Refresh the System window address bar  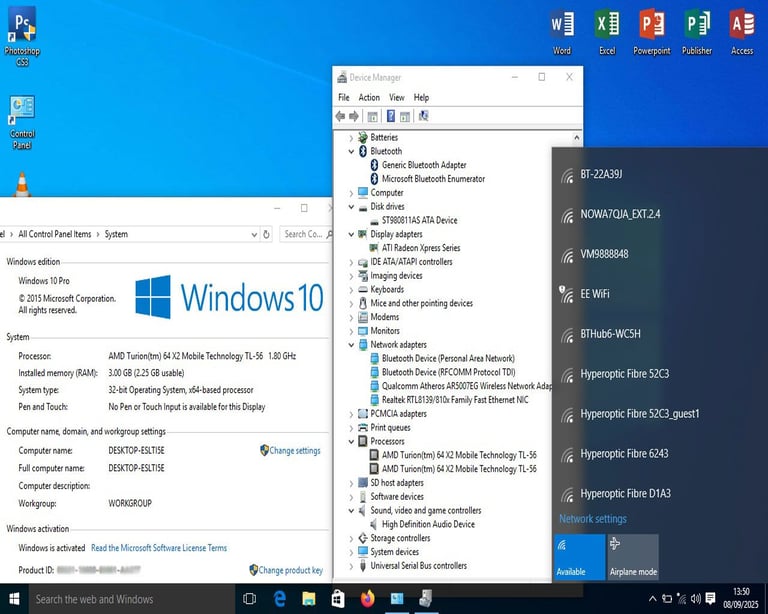(x=266, y=235)
